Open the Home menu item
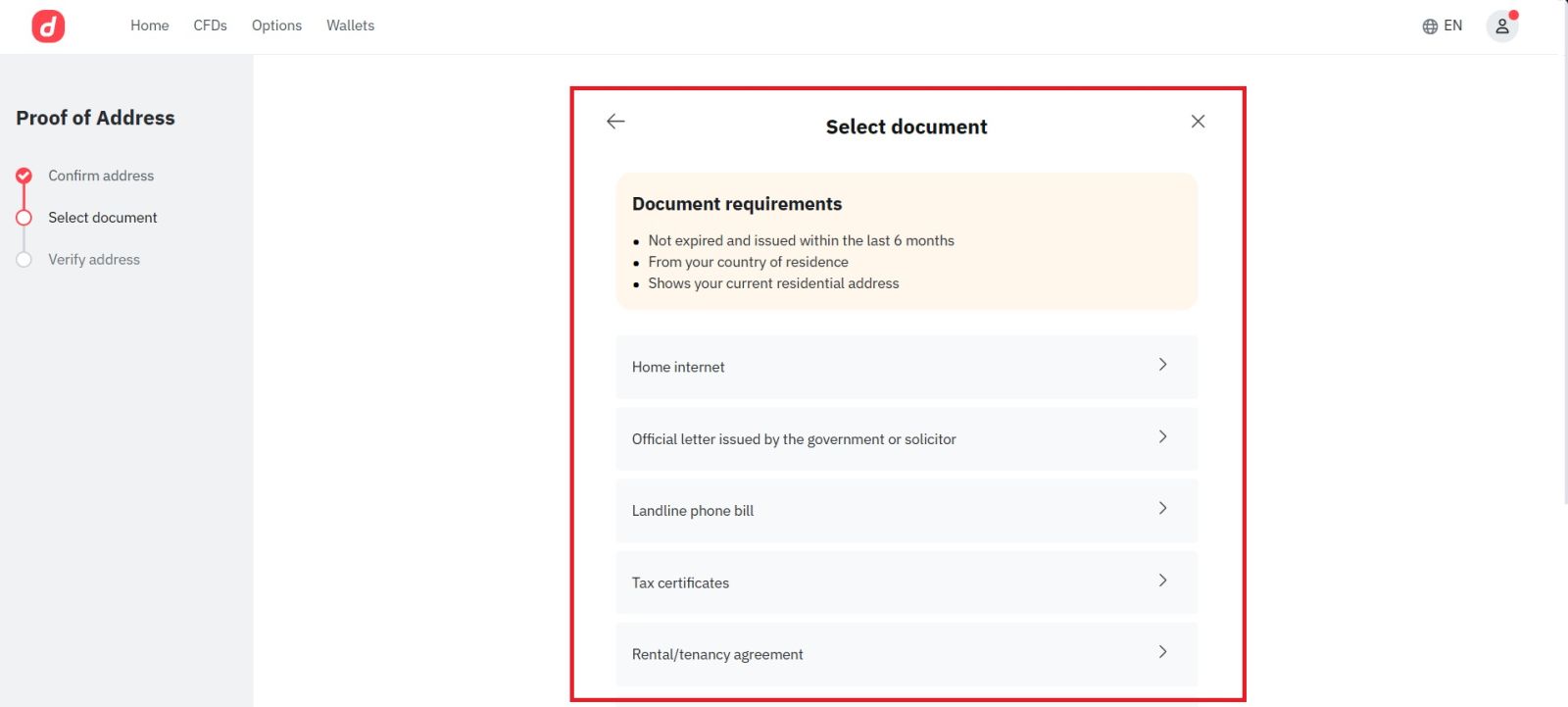The height and width of the screenshot is (707, 1568). coord(149,25)
